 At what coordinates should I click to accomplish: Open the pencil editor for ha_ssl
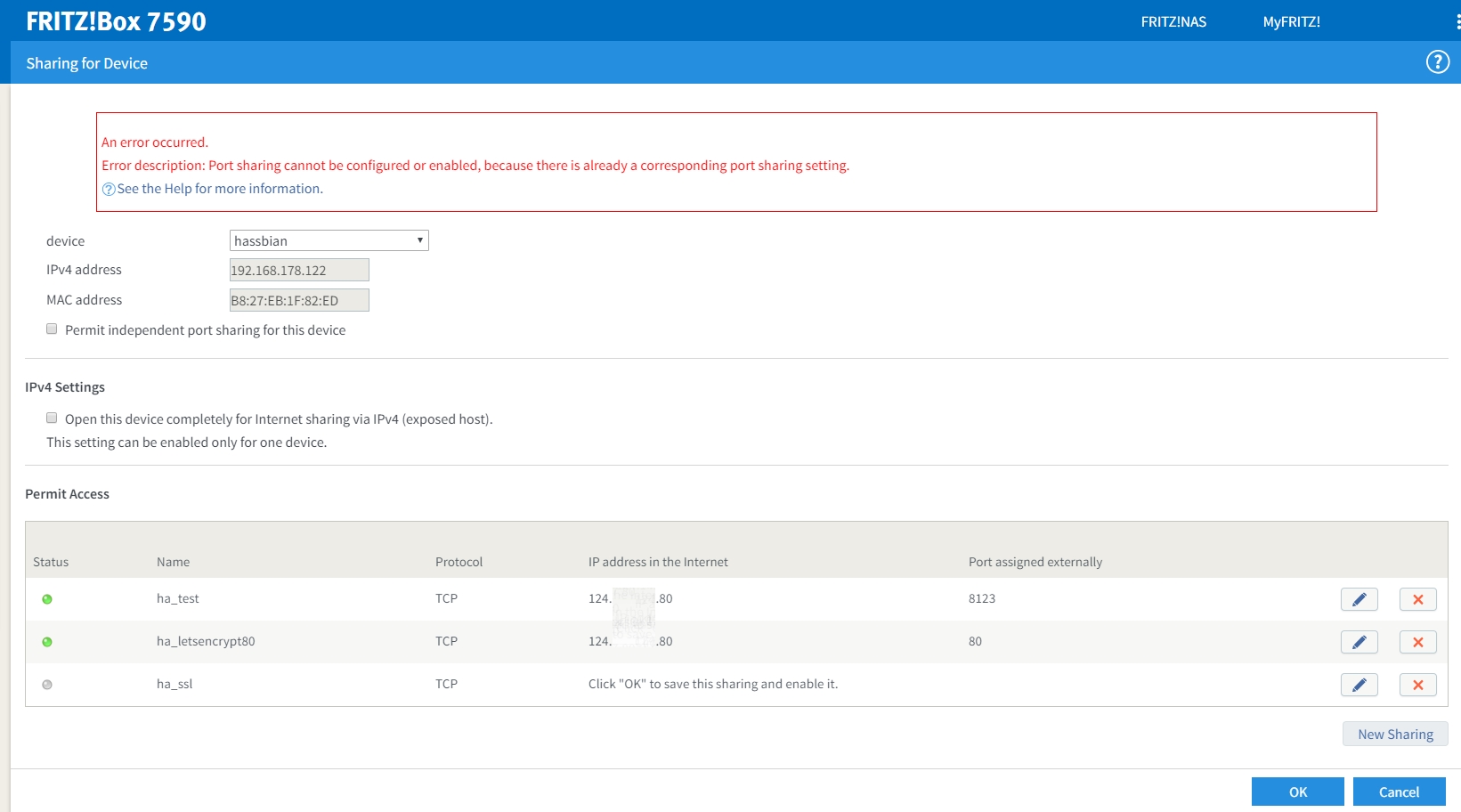(1359, 684)
